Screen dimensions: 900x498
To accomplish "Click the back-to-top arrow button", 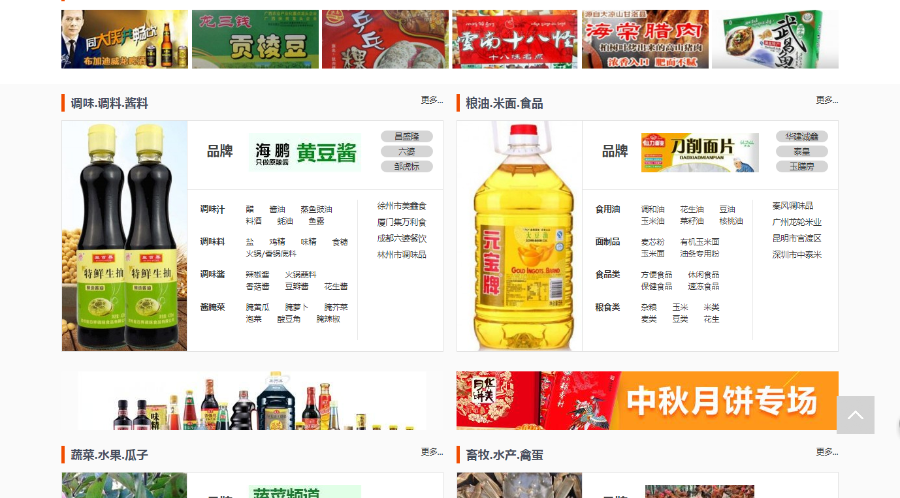I will tap(855, 415).
